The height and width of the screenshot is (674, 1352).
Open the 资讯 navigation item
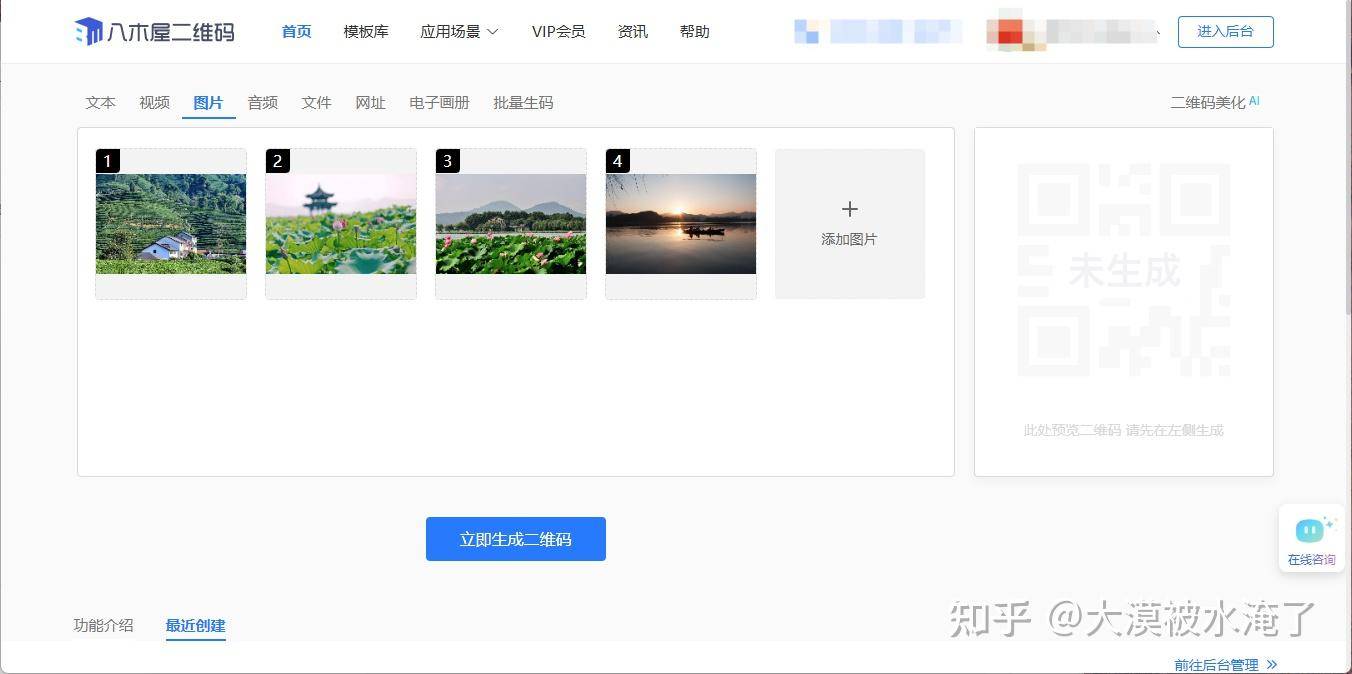pyautogui.click(x=633, y=32)
